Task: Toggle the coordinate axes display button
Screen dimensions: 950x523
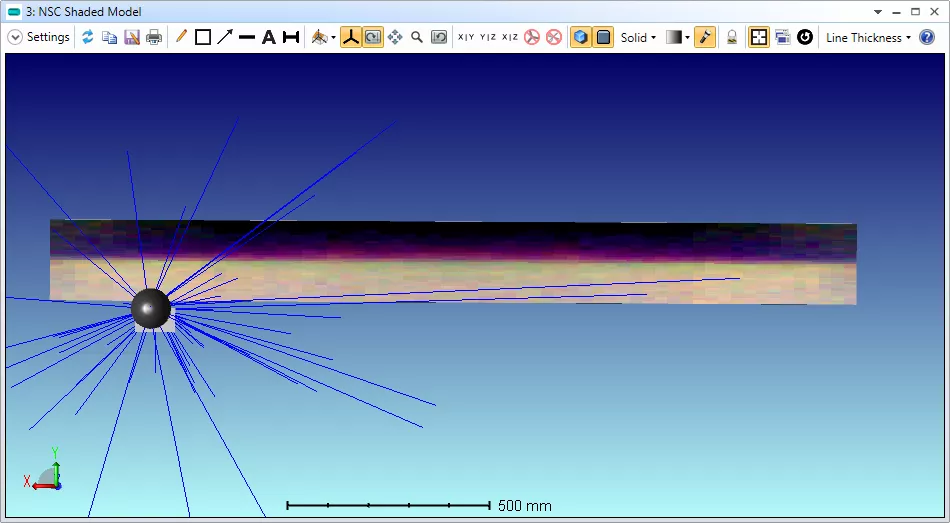Action: (351, 37)
